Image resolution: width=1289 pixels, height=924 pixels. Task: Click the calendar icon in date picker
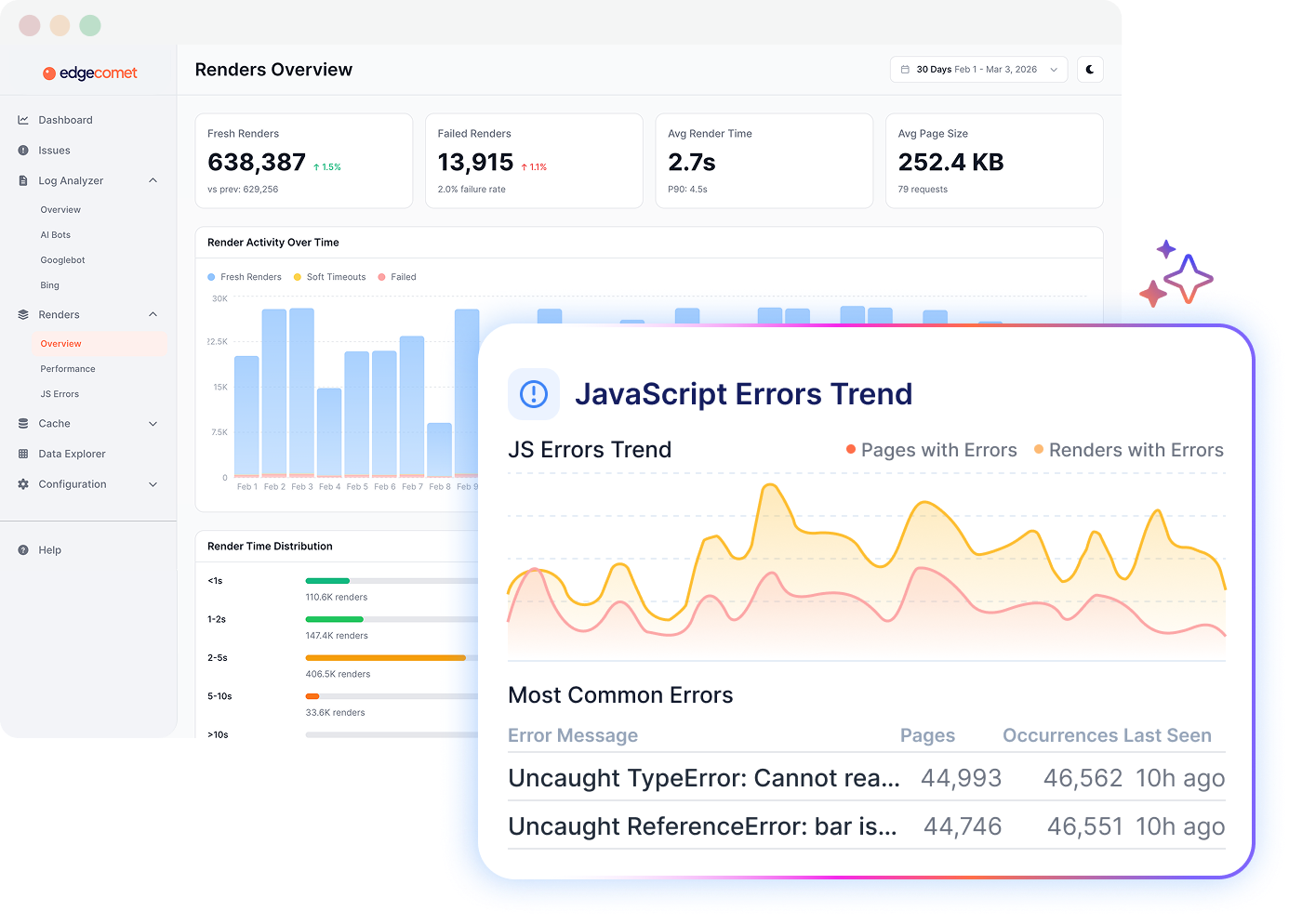pos(905,70)
